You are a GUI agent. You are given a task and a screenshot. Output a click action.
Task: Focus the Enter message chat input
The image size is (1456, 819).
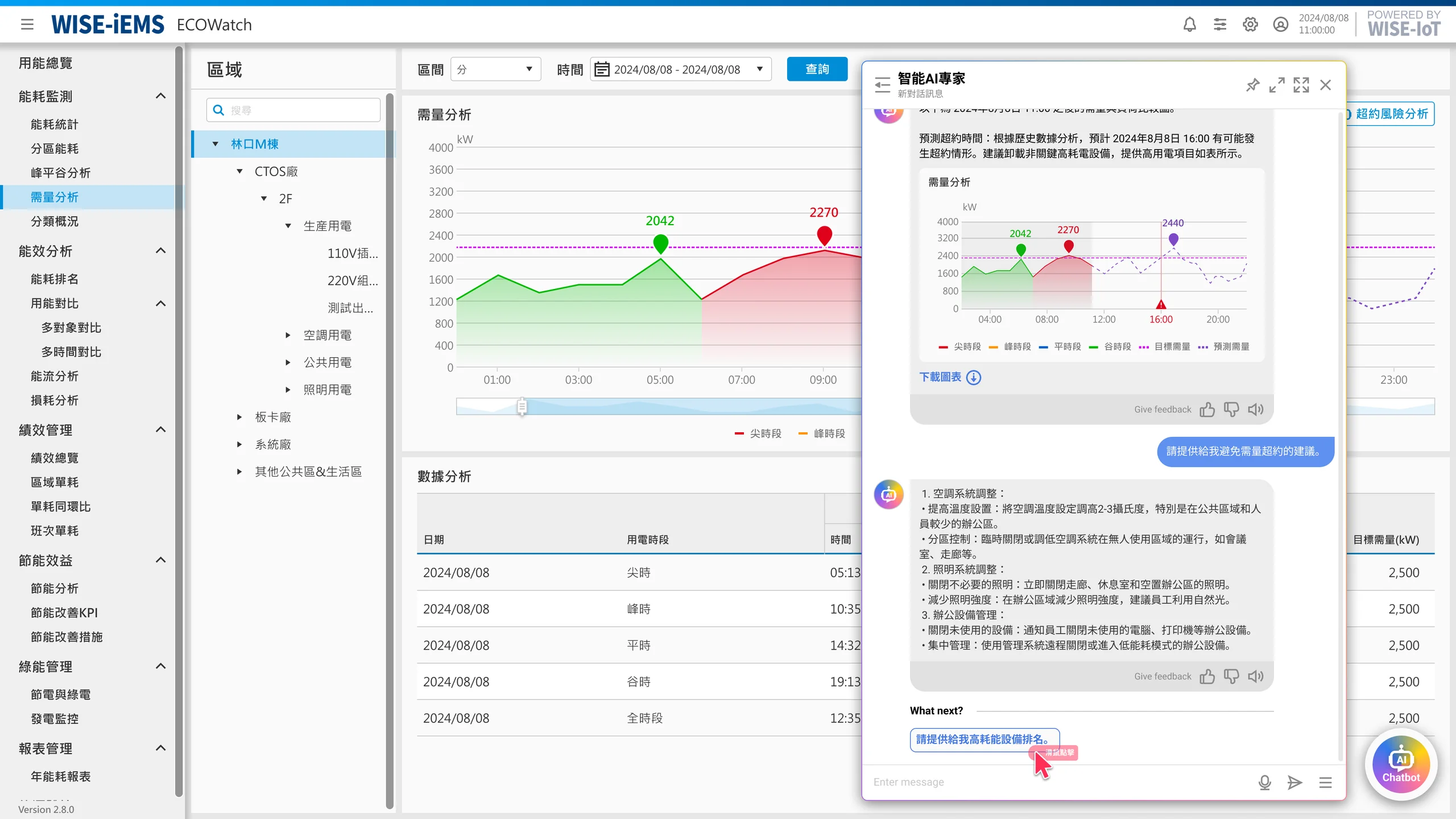[x=1058, y=783]
